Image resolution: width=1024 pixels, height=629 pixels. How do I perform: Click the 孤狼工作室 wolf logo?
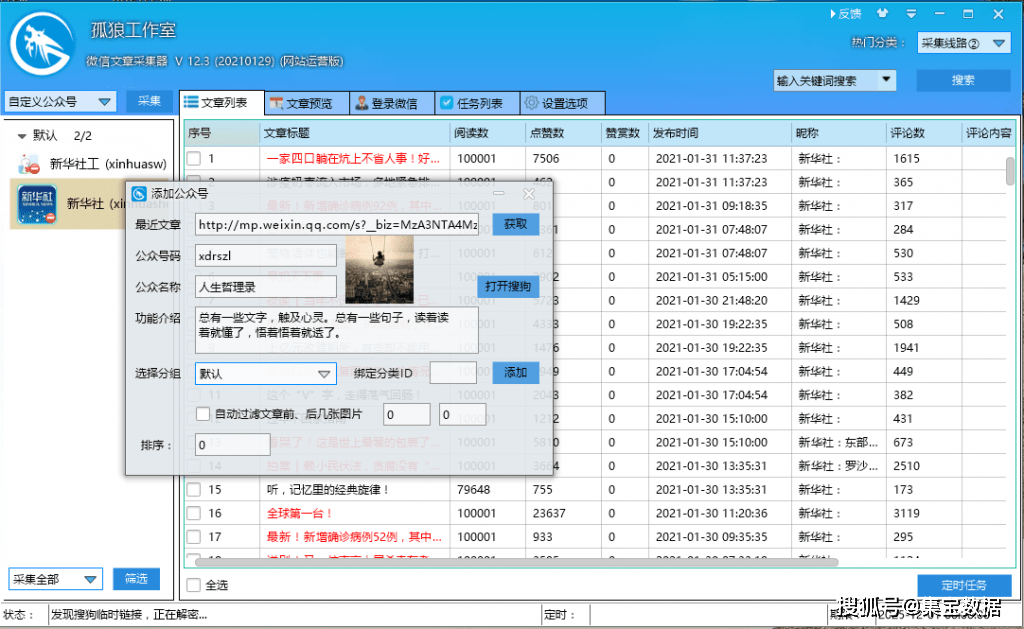[41, 44]
